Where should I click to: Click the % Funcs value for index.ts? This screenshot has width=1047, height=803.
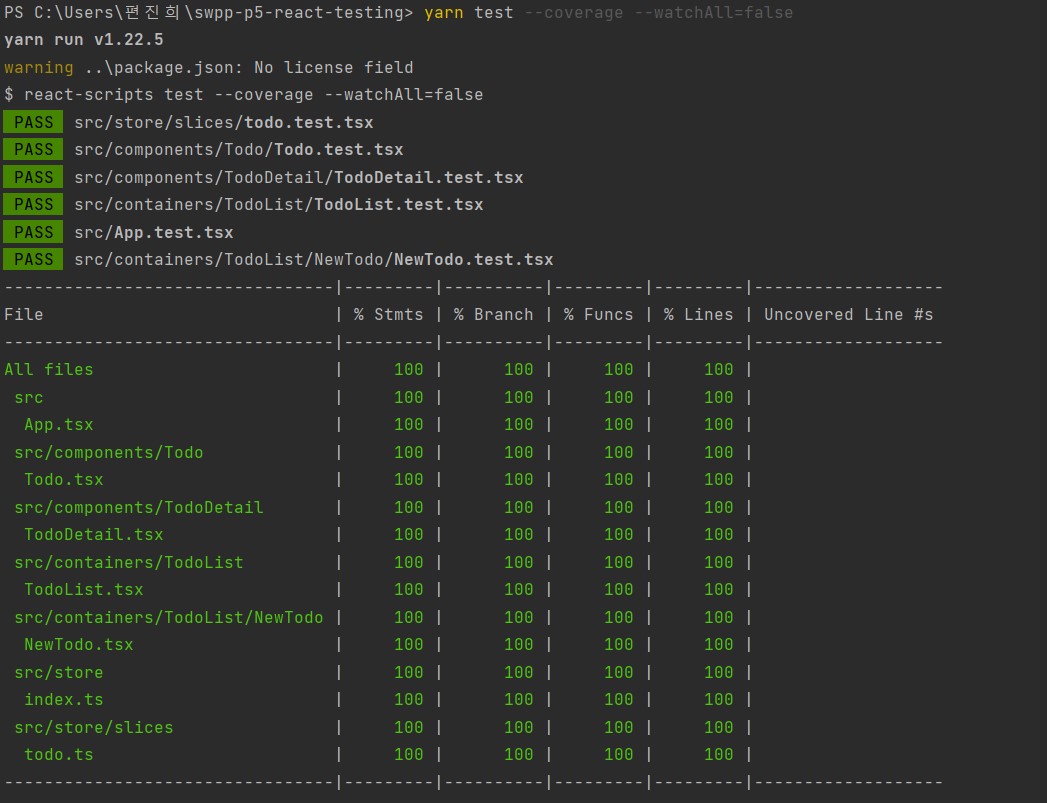(619, 700)
